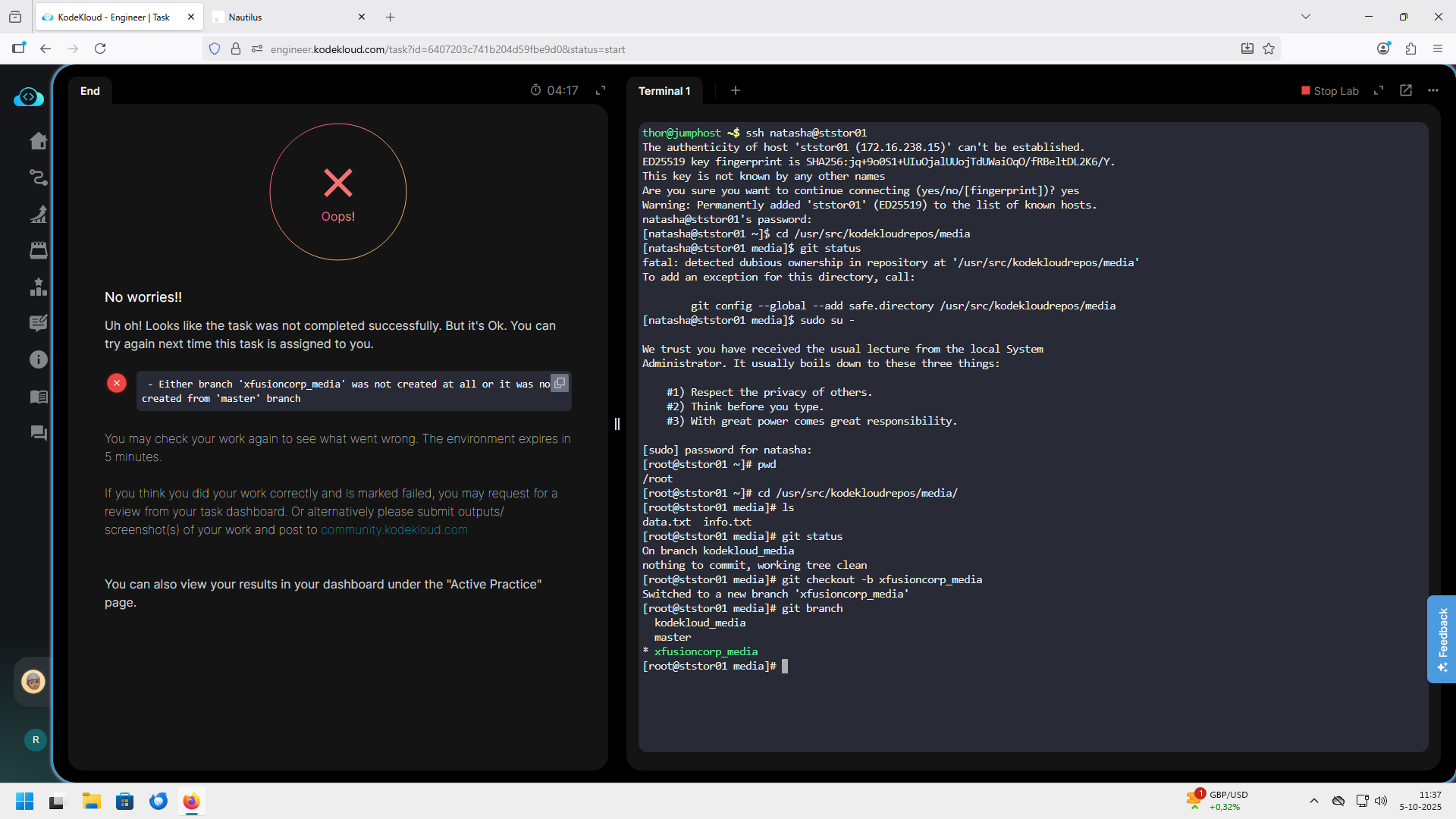
Task: Expand the terminal panel to fullscreen
Action: (x=1379, y=90)
